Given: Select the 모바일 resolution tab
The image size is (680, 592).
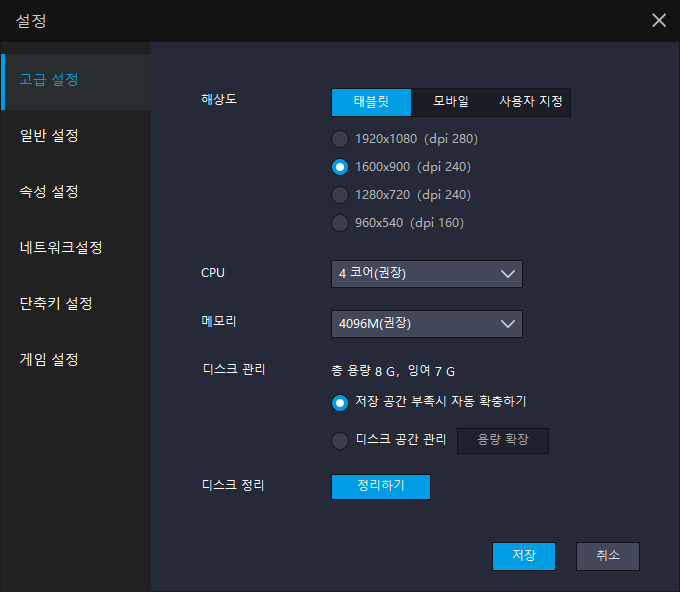Looking at the screenshot, I should tap(451, 102).
